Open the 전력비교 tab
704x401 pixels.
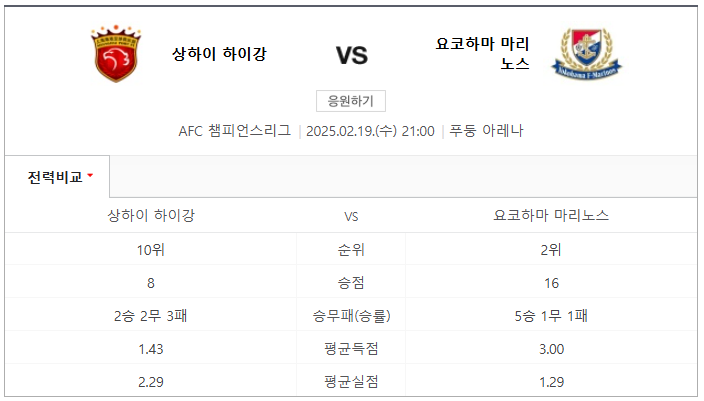57,177
